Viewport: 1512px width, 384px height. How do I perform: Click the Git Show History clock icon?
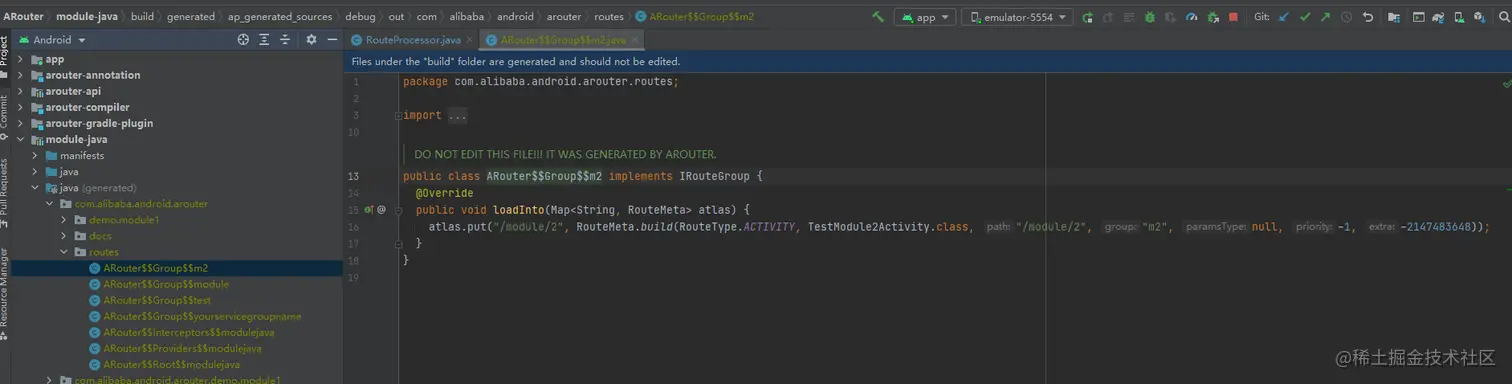tap(1346, 17)
